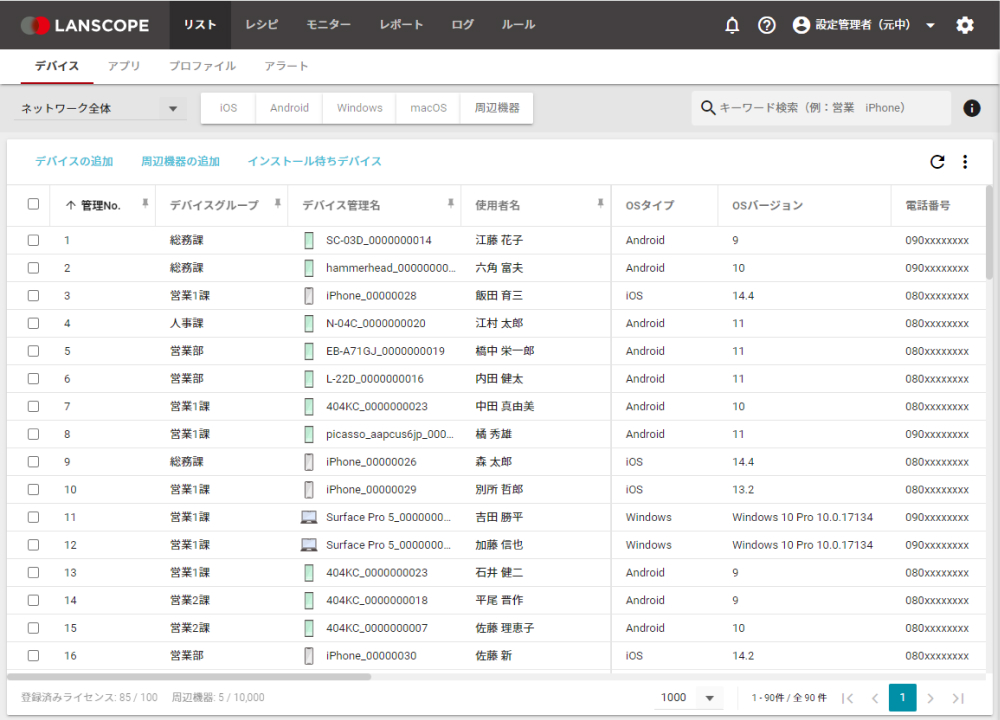Expand the 設定管理者 account dropdown arrow
This screenshot has width=1000, height=720.
click(x=930, y=25)
